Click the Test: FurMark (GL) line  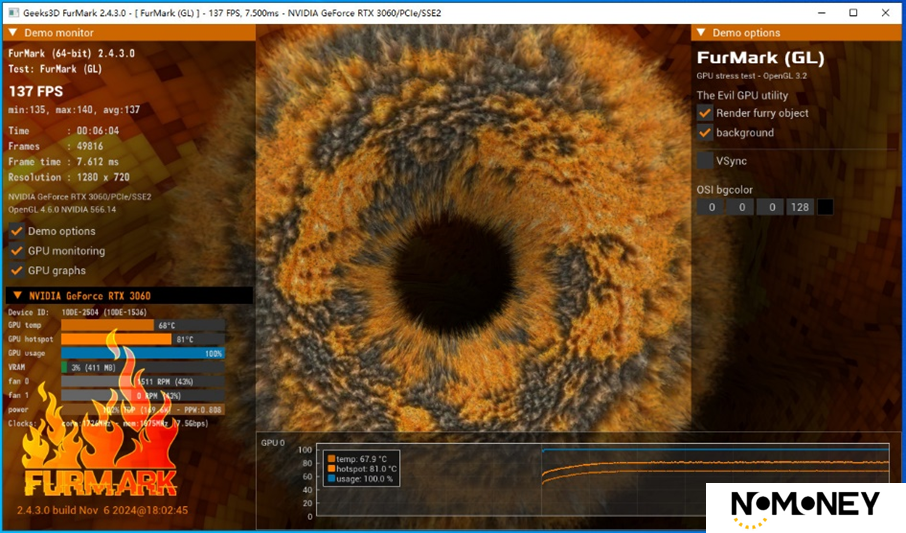pos(55,69)
